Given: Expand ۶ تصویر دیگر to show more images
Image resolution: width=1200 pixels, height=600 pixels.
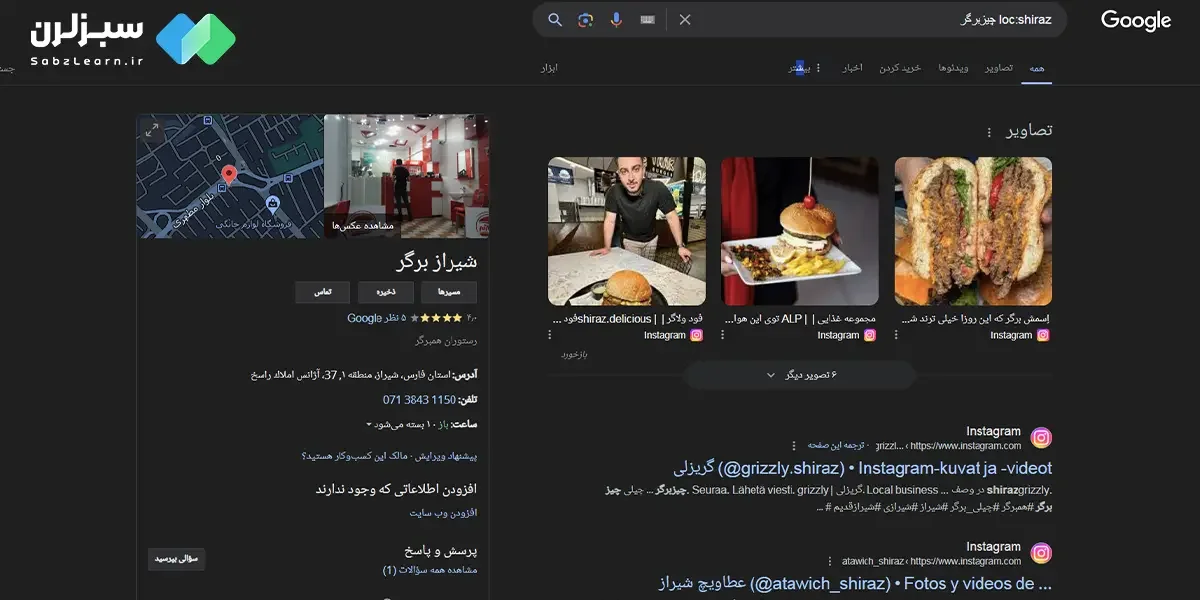Looking at the screenshot, I should pyautogui.click(x=799, y=374).
